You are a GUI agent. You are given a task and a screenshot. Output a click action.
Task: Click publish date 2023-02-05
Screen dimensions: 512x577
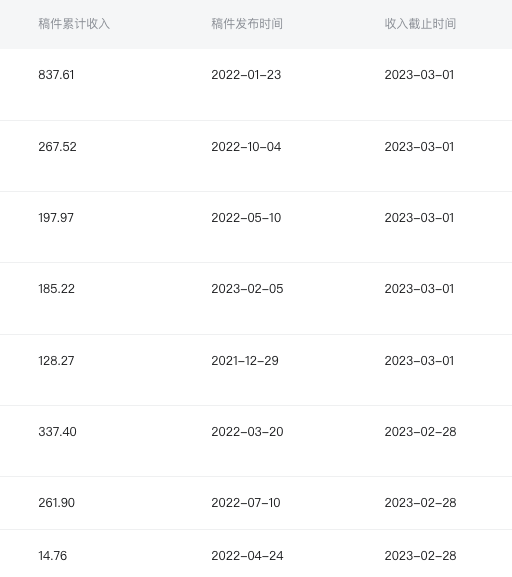[247, 289]
